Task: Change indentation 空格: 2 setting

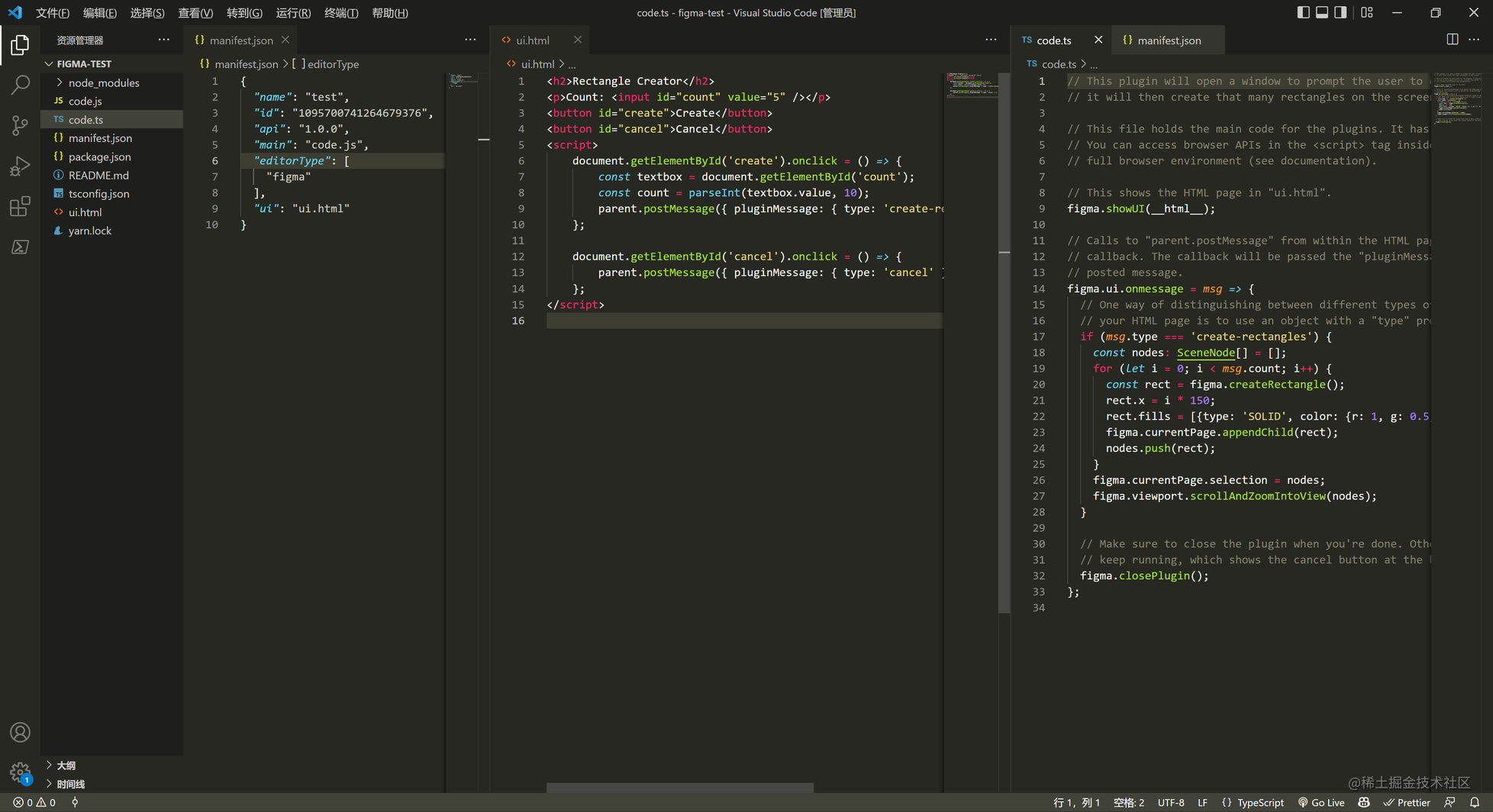Action: (1129, 802)
